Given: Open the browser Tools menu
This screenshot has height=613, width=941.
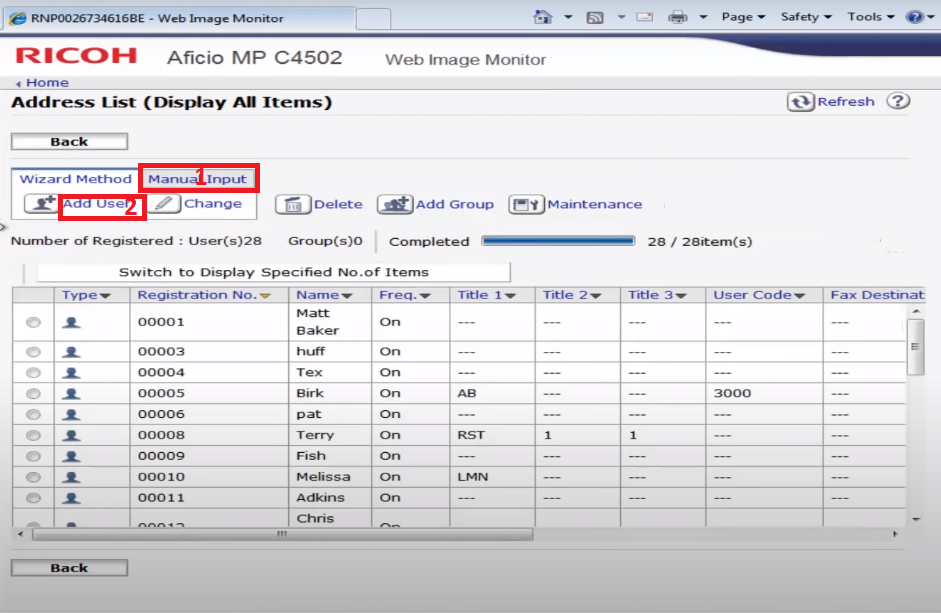Looking at the screenshot, I should coord(871,17).
